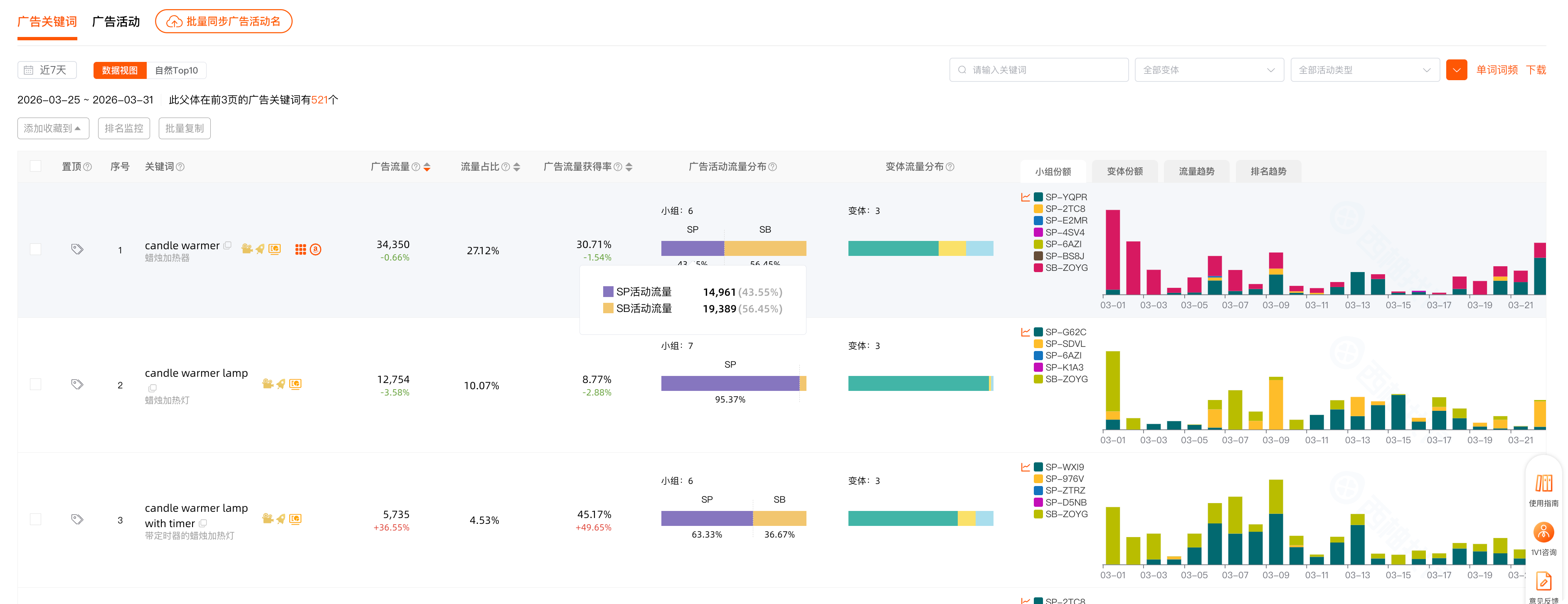Click line chart icon next to SP-YQPR legend
1568x604 pixels.
pos(1025,198)
